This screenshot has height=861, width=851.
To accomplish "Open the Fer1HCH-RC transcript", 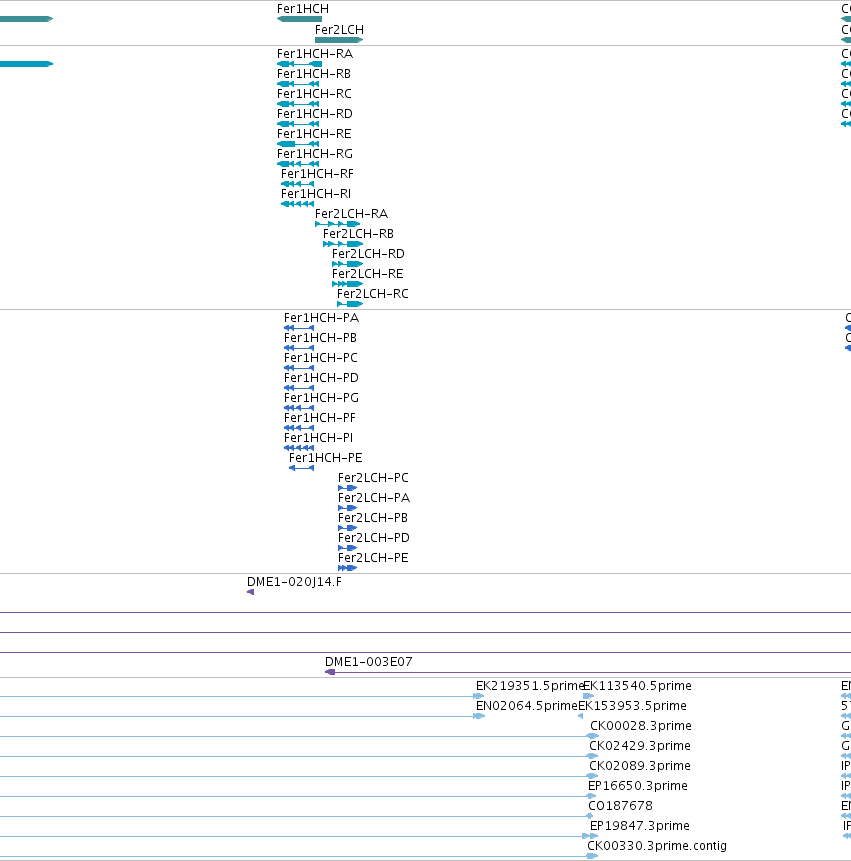I will click(x=298, y=104).
